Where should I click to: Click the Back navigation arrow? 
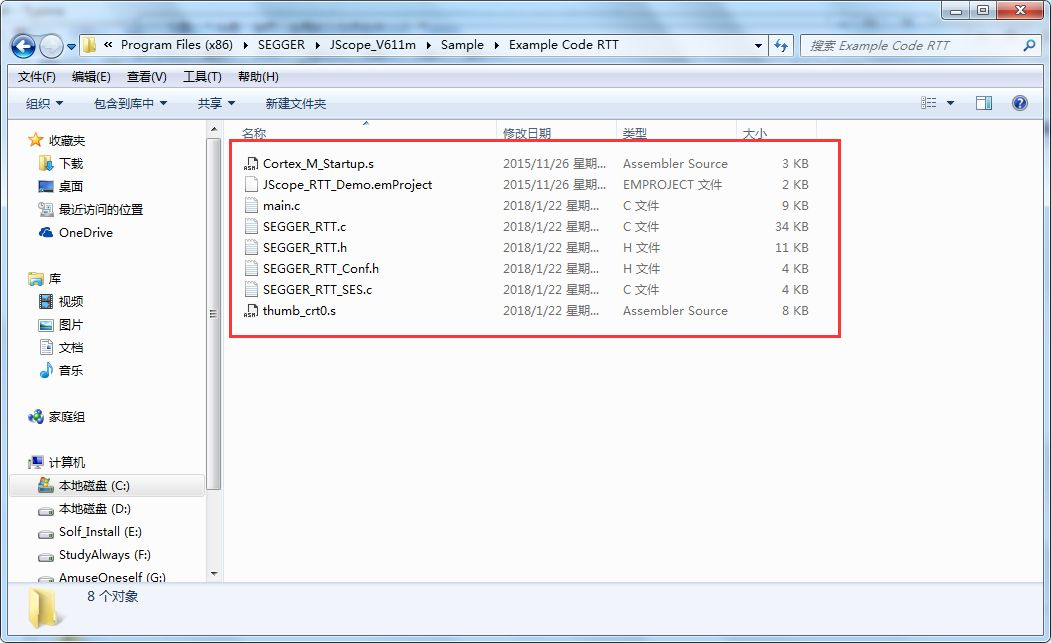tap(22, 45)
